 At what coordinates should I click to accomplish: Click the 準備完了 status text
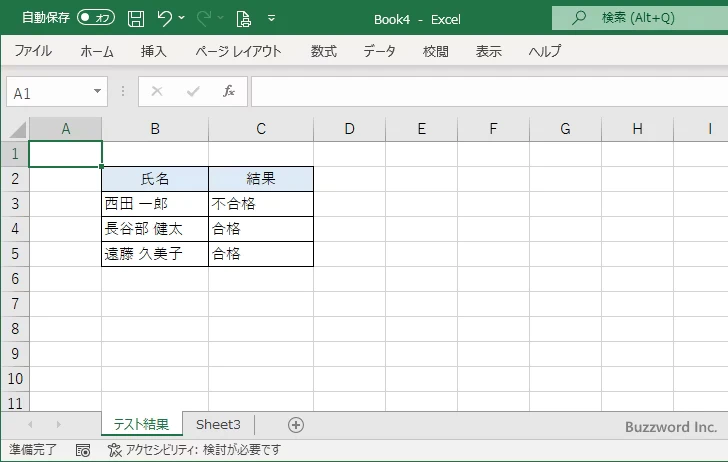pos(32,449)
